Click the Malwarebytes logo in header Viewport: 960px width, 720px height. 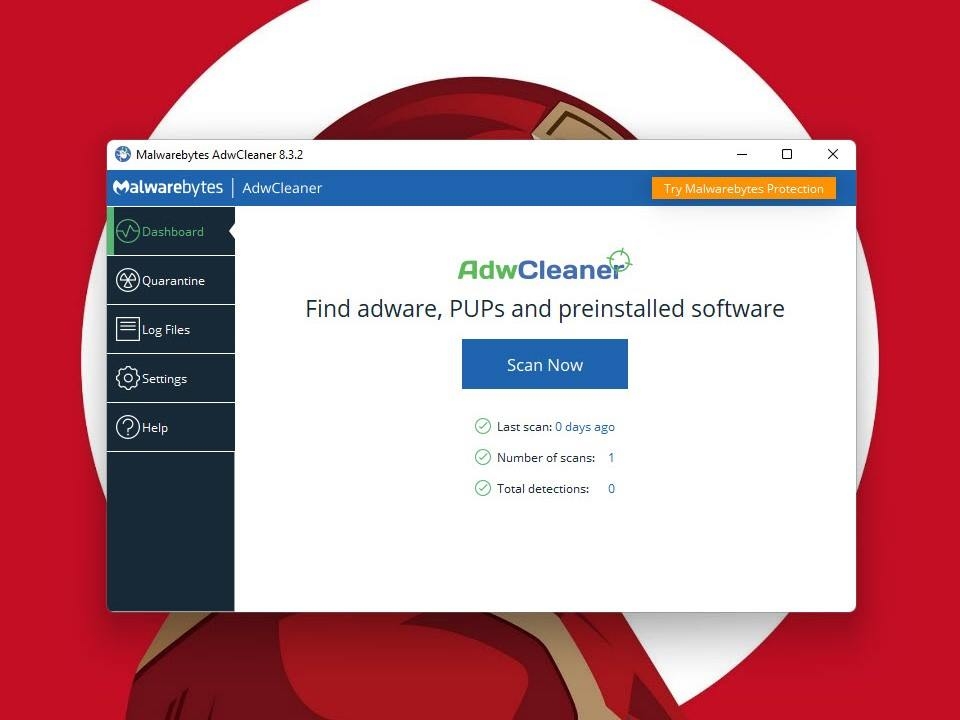point(168,187)
